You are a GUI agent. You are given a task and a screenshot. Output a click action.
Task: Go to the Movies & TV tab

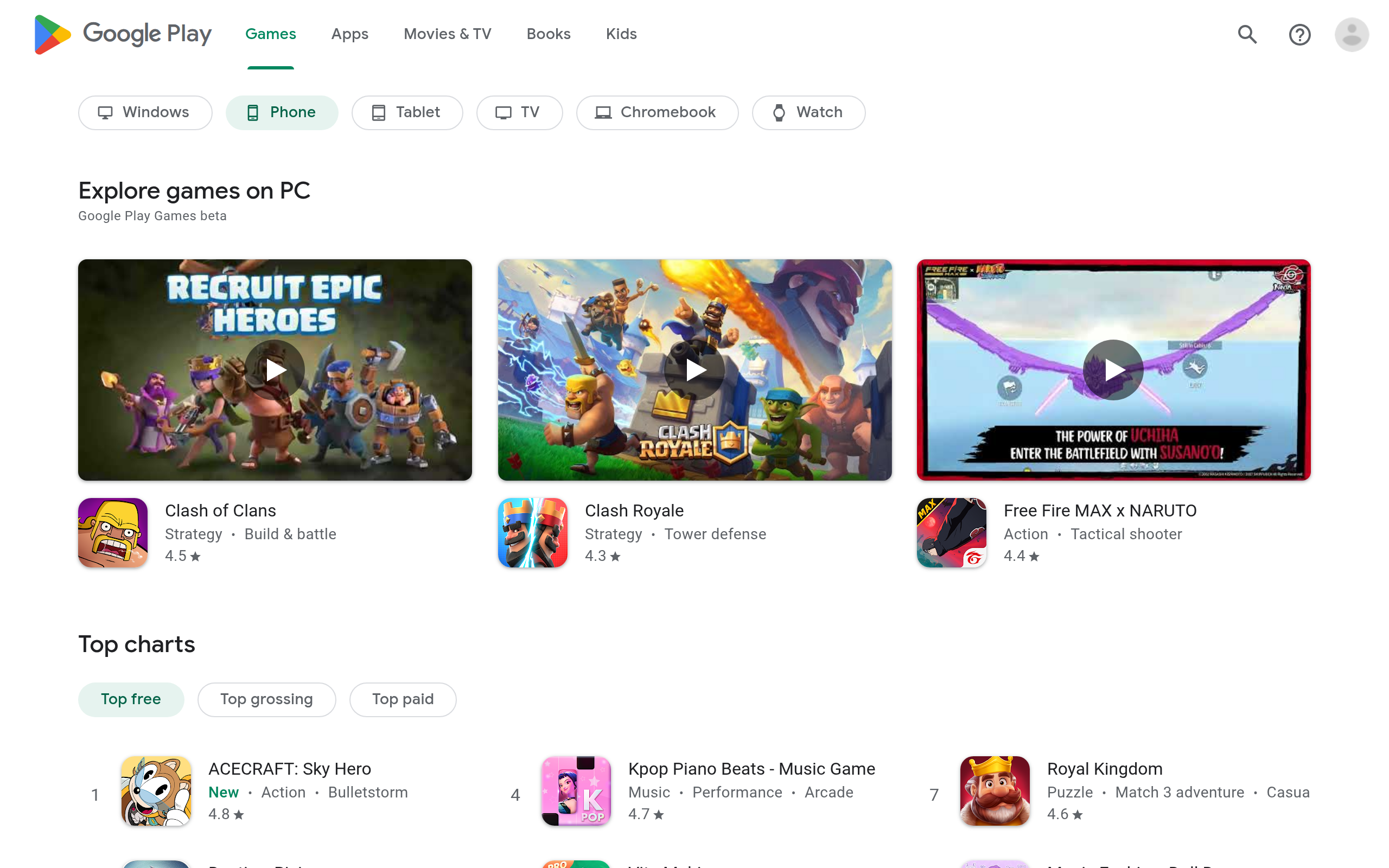point(448,34)
